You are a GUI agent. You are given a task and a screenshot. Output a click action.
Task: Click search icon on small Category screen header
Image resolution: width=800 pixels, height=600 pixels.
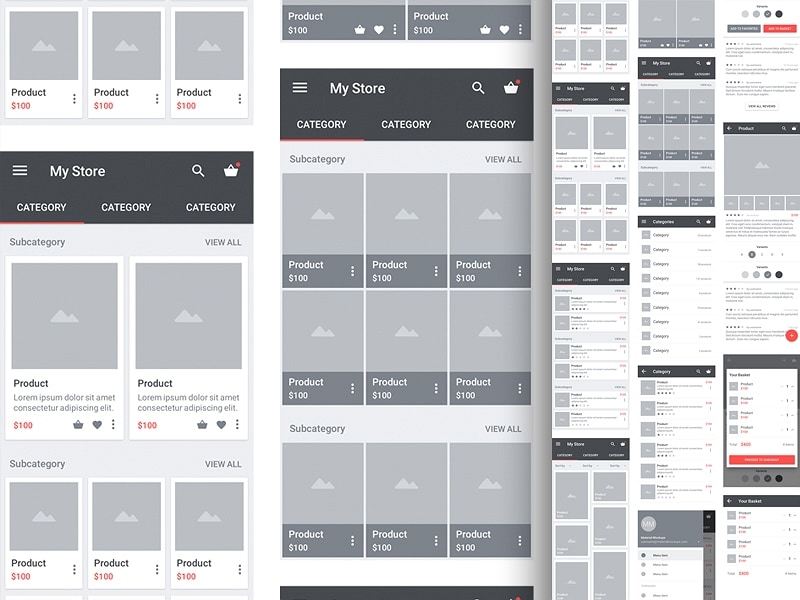click(698, 371)
